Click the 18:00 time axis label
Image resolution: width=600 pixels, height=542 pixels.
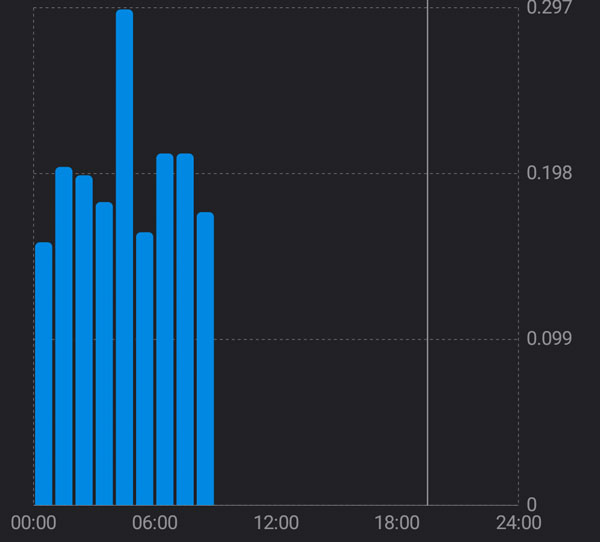click(x=397, y=523)
